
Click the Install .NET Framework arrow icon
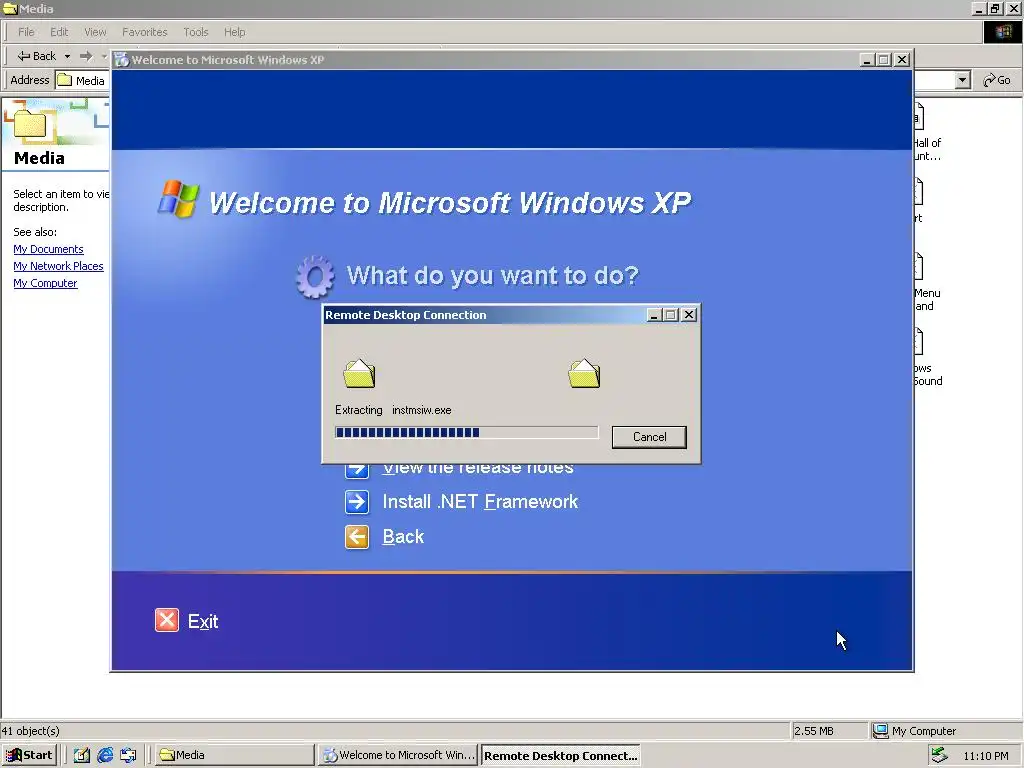point(357,502)
